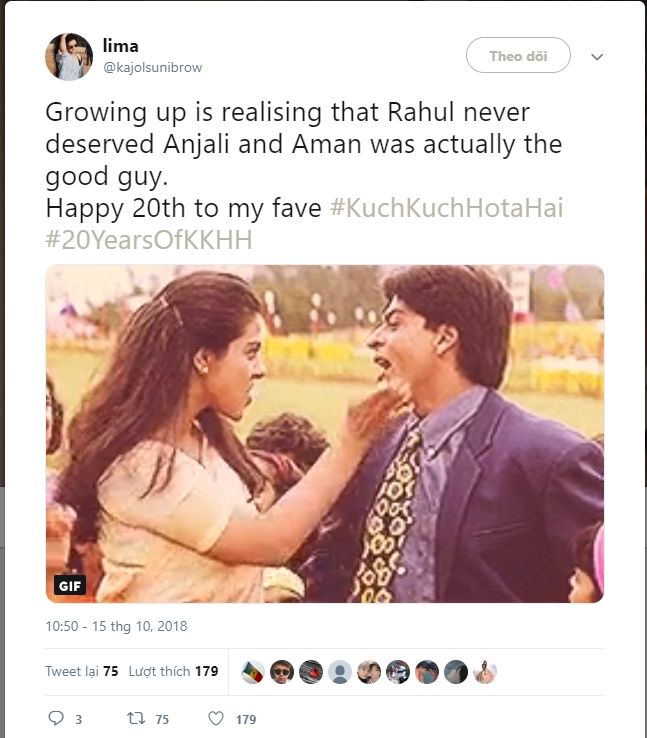Click the second liker avatar wearing sunglasses
Screen dimensions: 647x738
pos(283,671)
